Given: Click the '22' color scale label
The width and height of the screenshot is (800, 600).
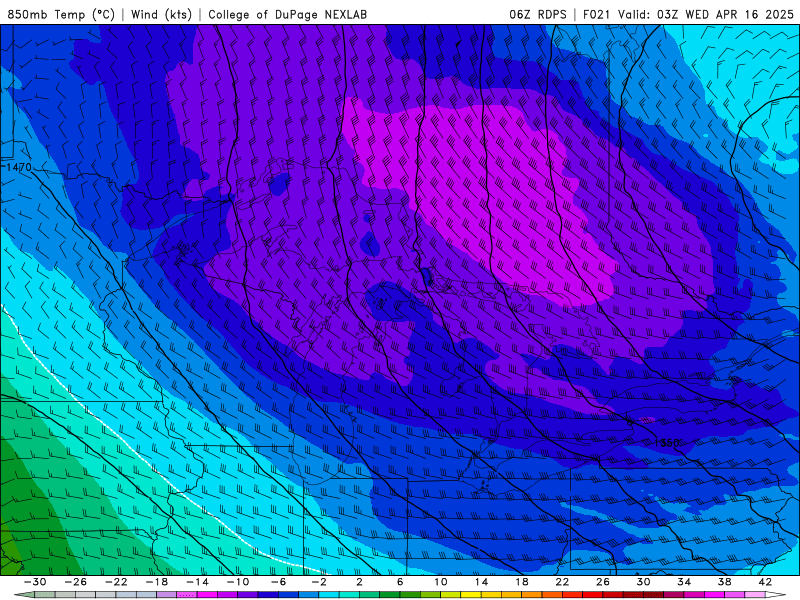Looking at the screenshot, I should tap(562, 582).
